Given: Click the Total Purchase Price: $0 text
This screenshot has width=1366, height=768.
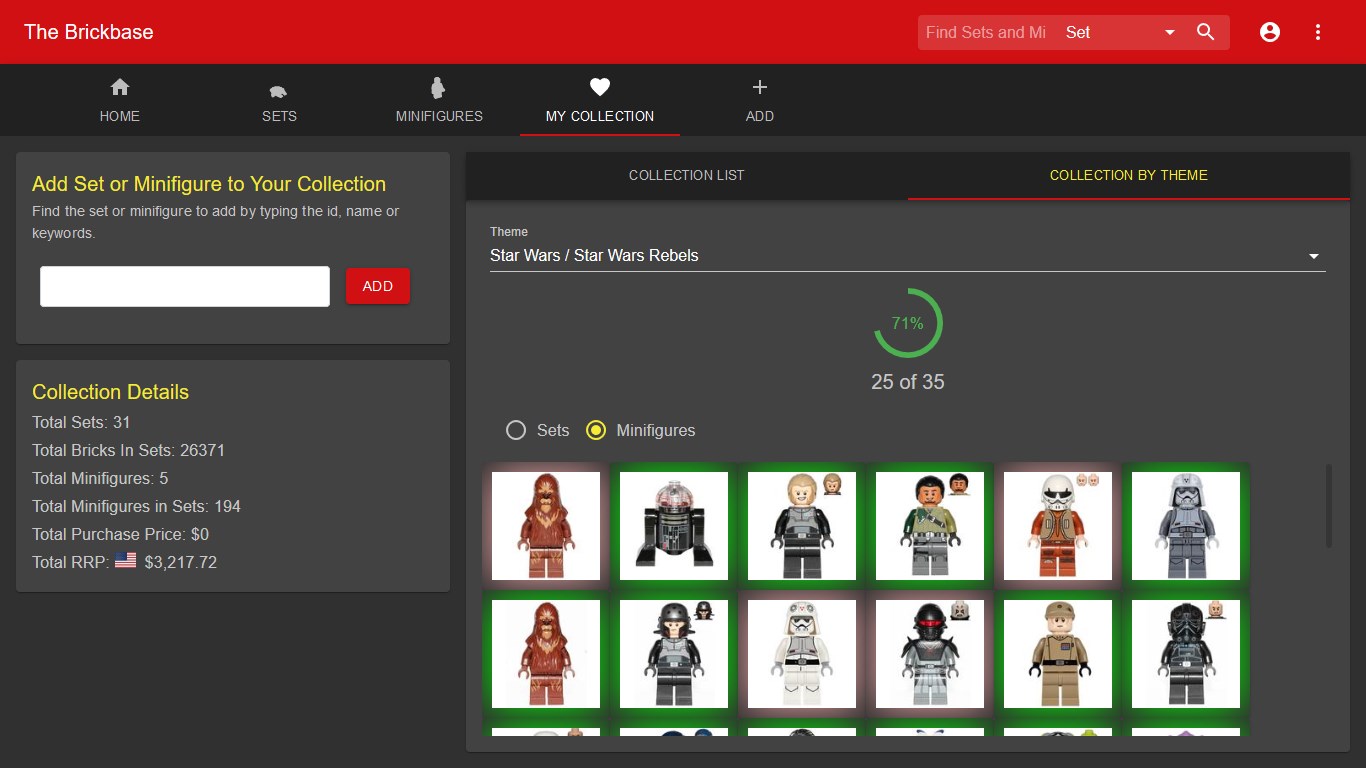Looking at the screenshot, I should 120,534.
